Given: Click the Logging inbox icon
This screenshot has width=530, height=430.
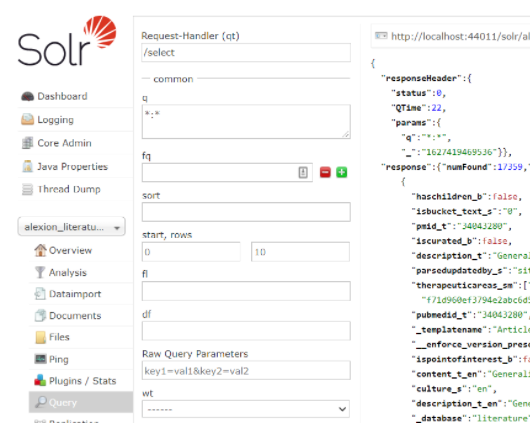Looking at the screenshot, I should tap(27, 119).
